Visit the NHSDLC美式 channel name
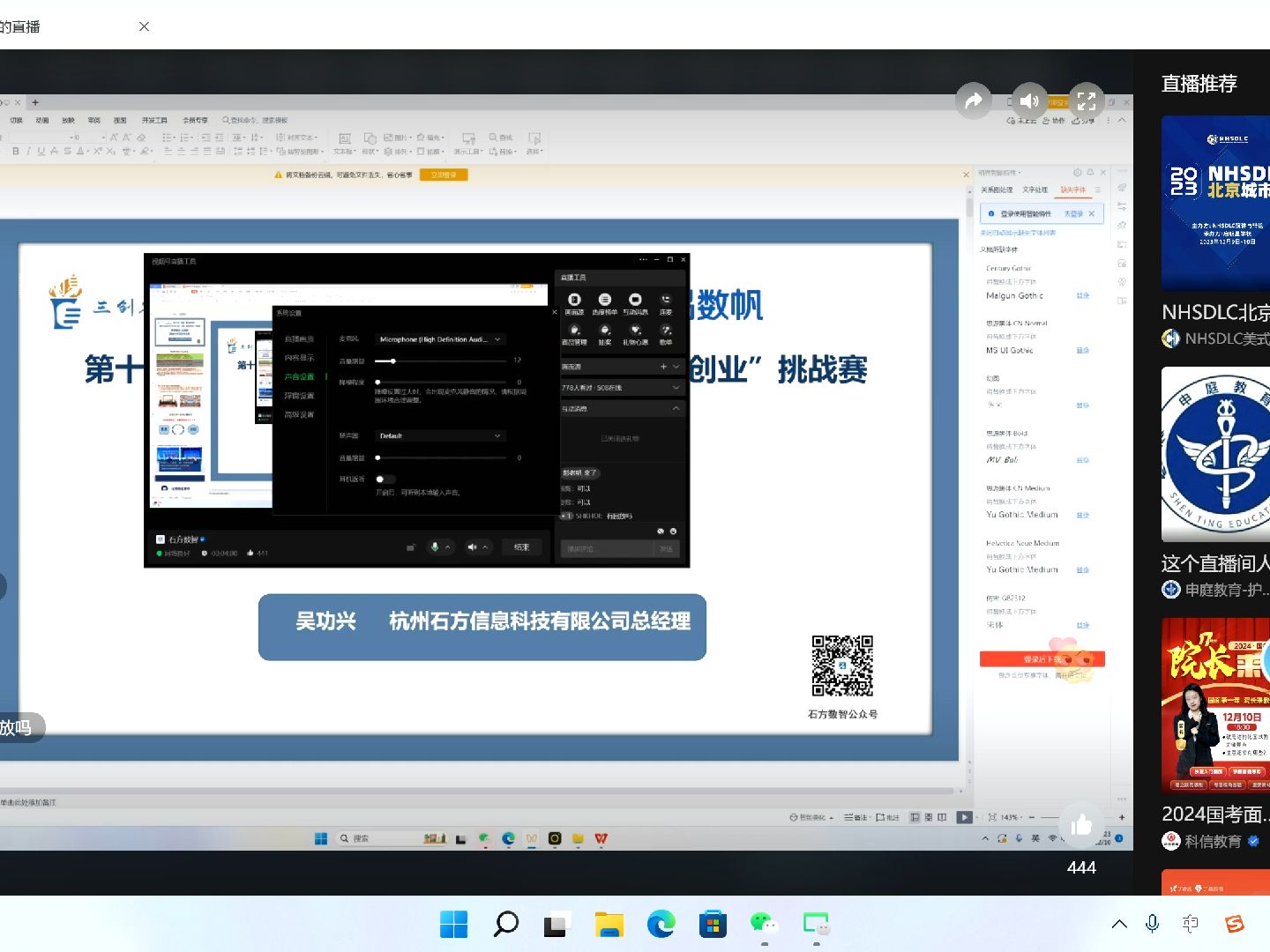Viewport: 1270px width, 952px height. click(1227, 338)
